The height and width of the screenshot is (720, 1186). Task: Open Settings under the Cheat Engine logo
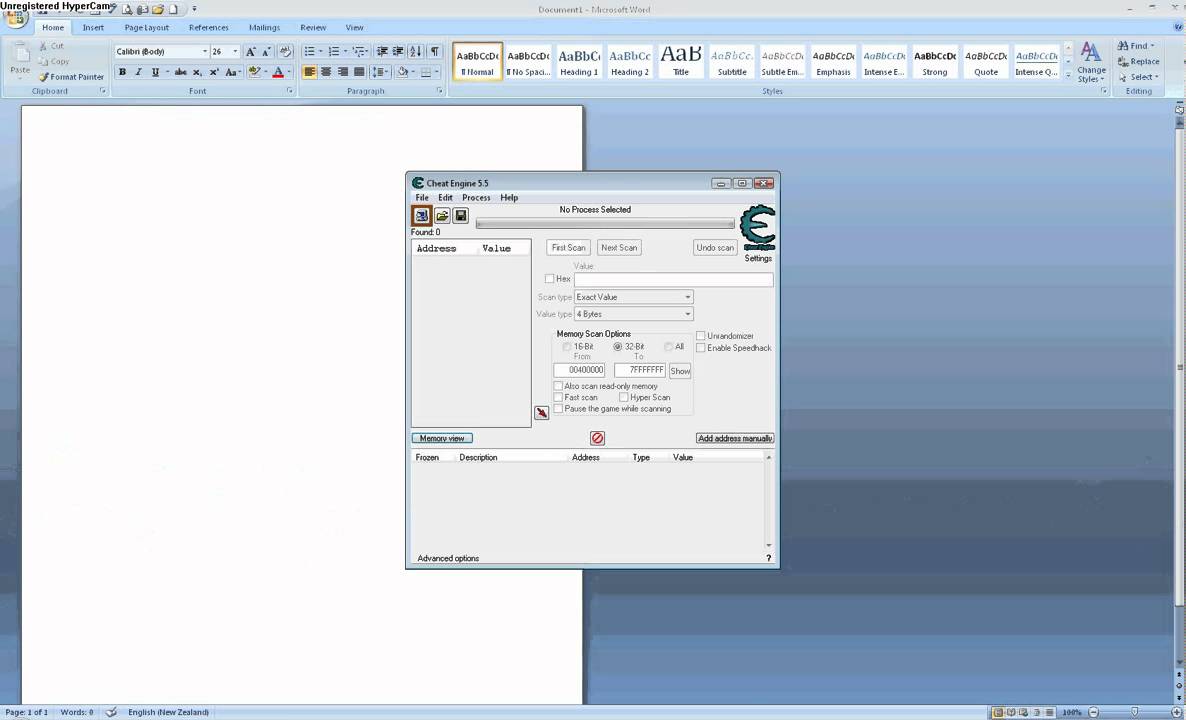point(758,258)
